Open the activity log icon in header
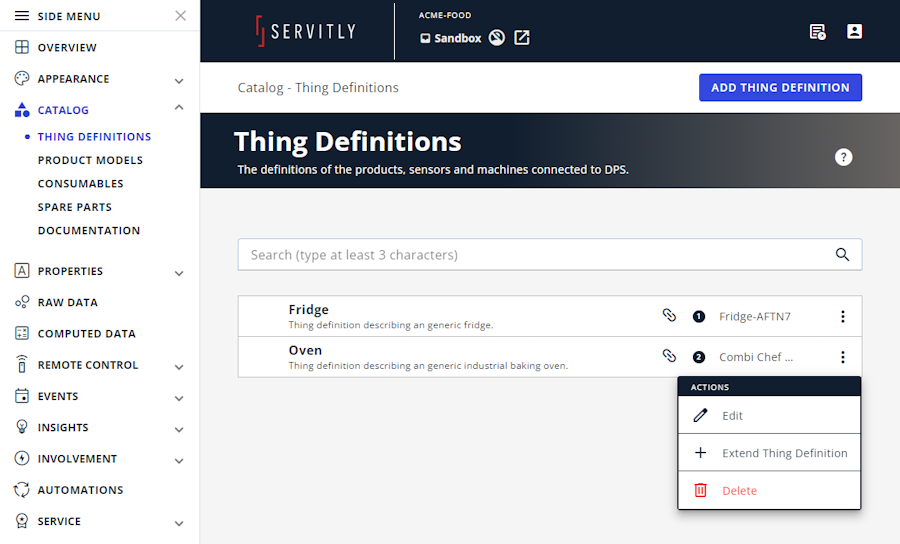The image size is (900, 544). coord(817,32)
